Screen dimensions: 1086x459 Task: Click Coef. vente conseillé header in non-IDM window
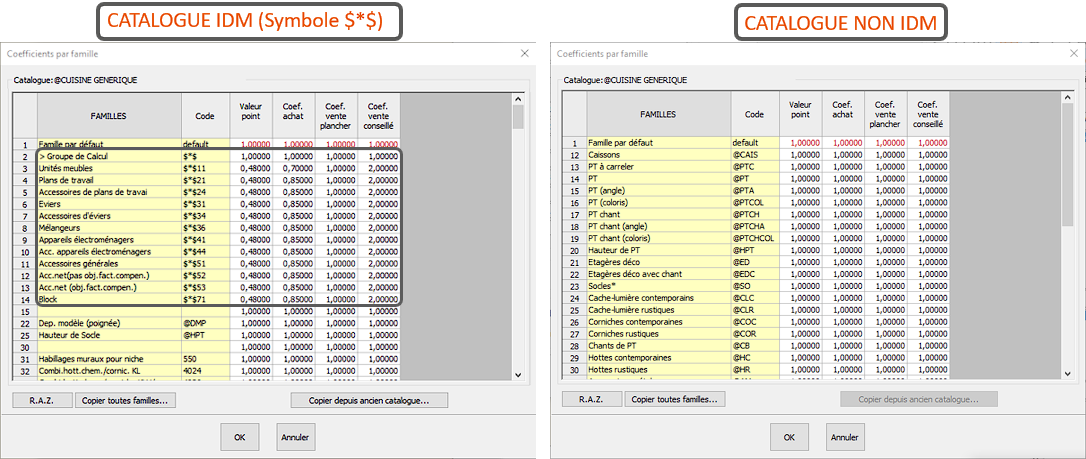point(928,115)
